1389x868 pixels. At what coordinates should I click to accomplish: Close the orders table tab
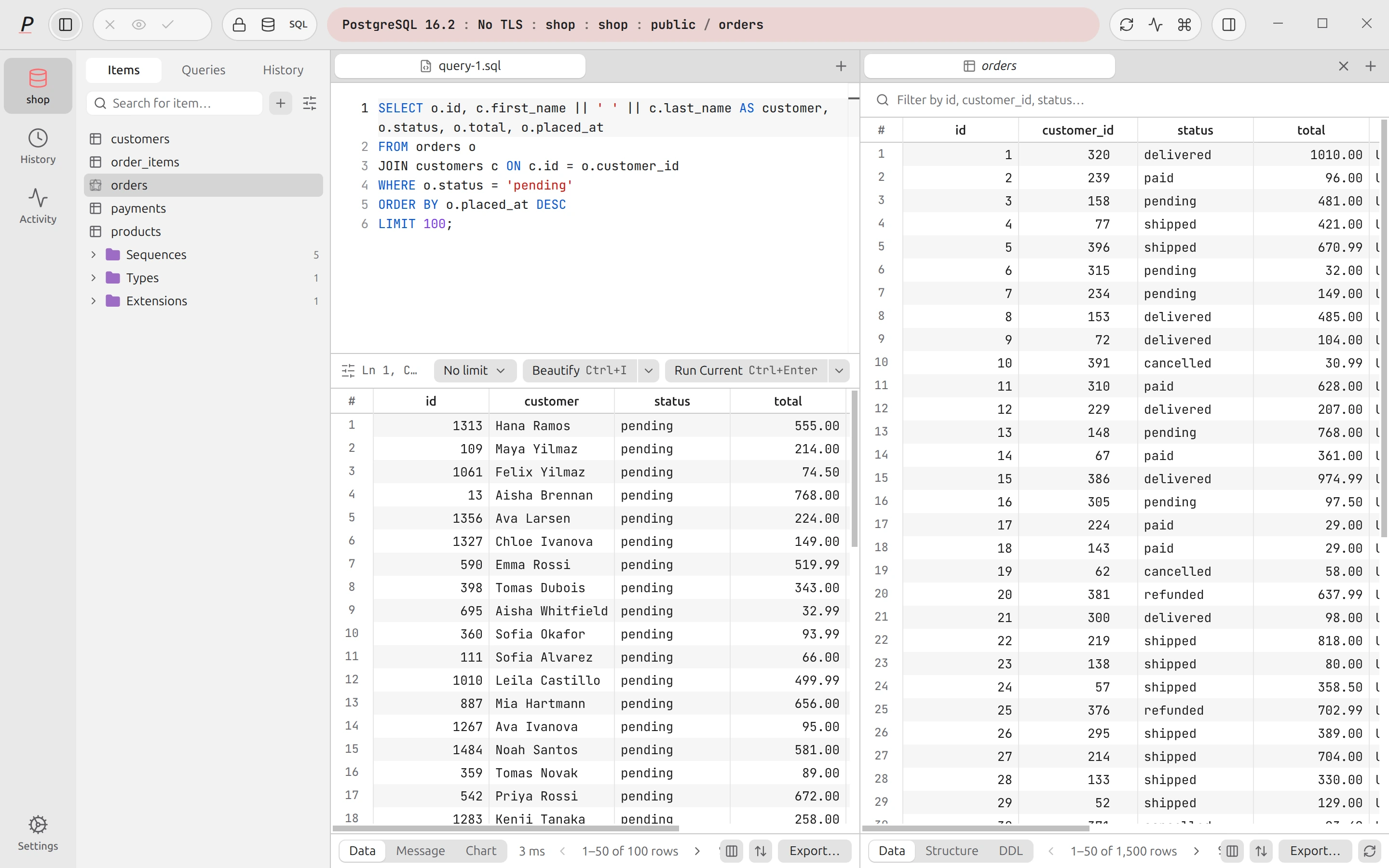tap(1344, 66)
